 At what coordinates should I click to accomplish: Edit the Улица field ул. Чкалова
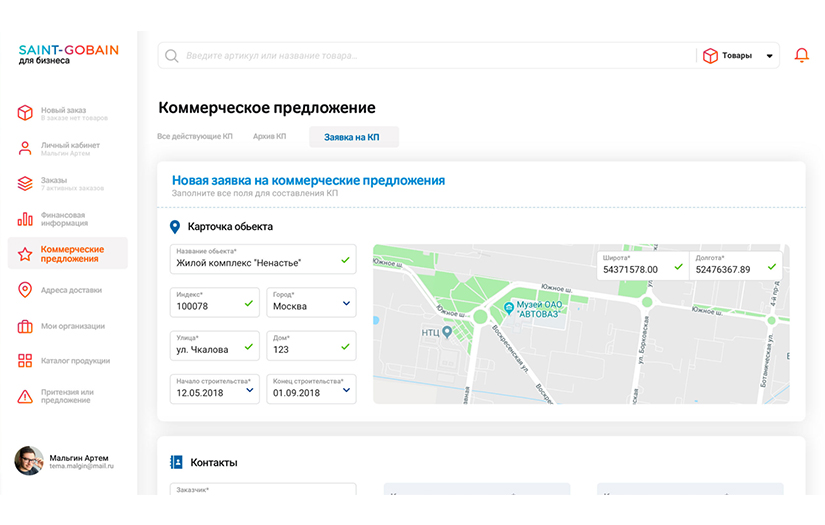tap(215, 345)
